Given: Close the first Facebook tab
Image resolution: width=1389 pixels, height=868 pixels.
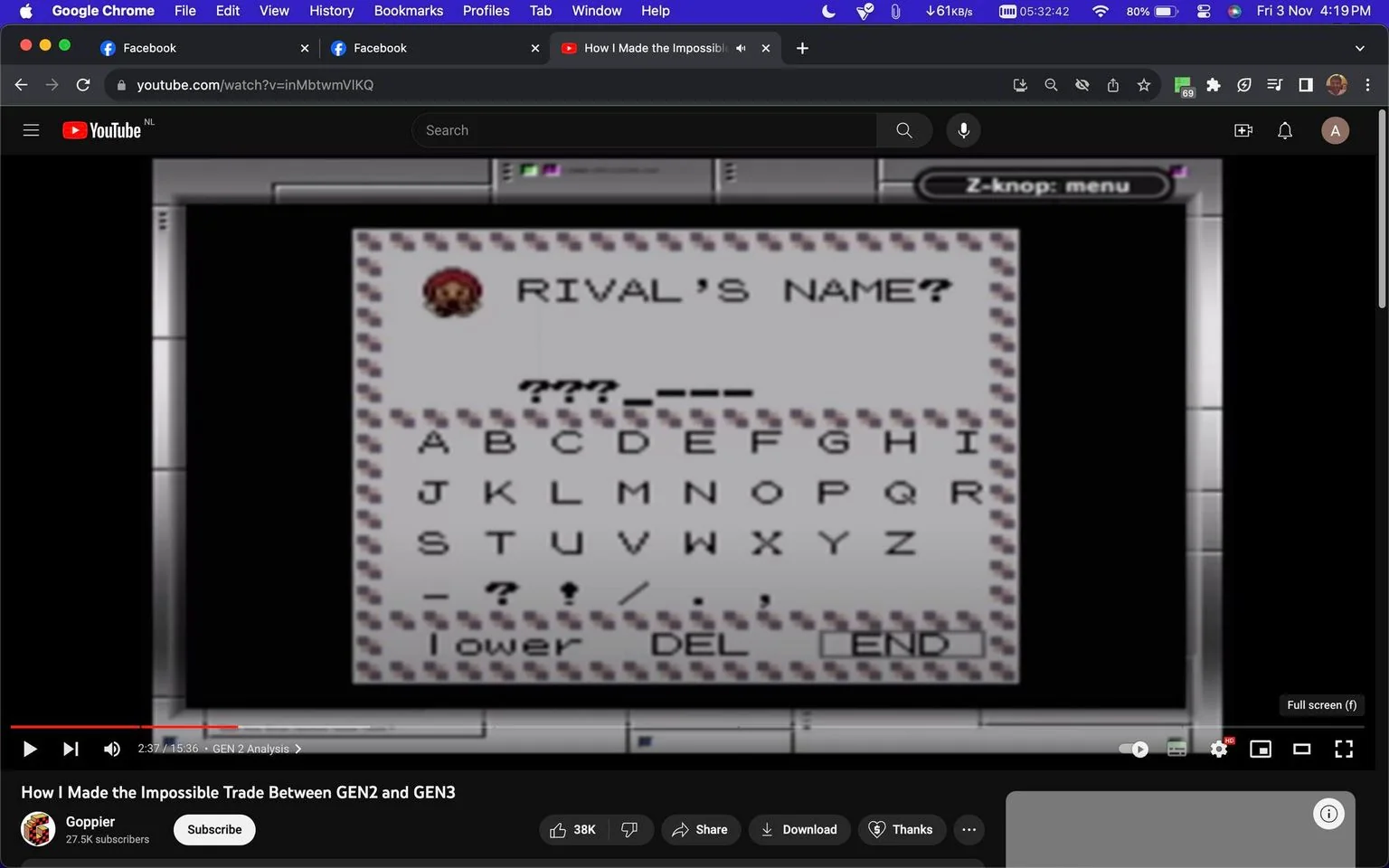Looking at the screenshot, I should pos(304,48).
